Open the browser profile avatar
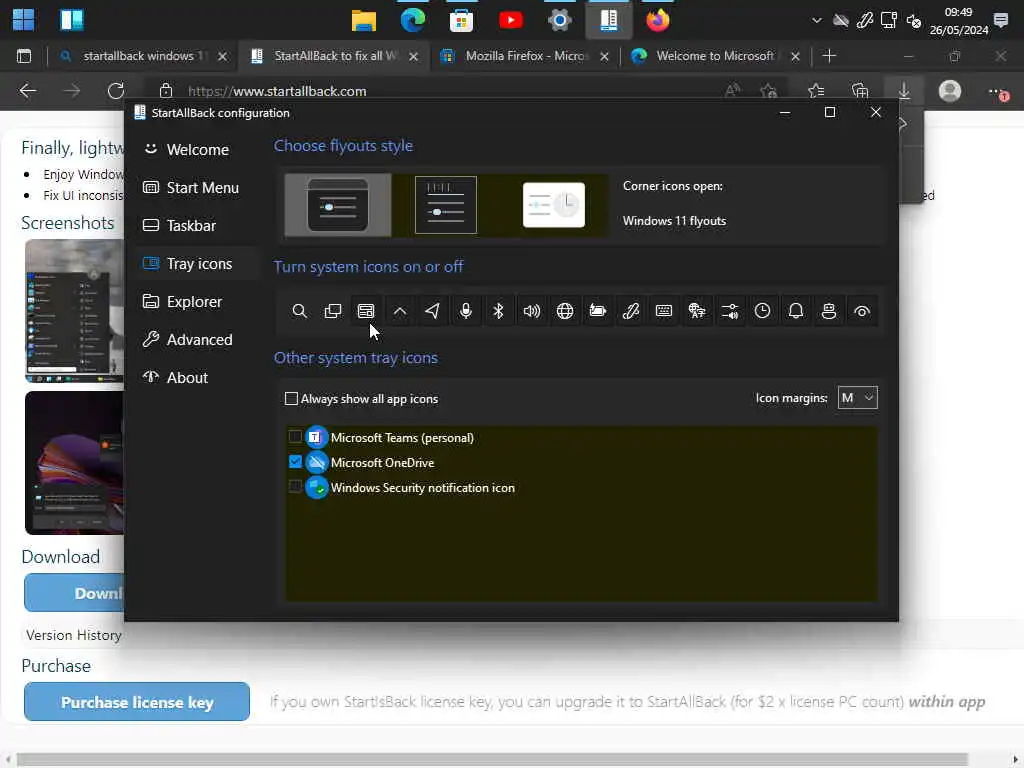Screen dimensions: 1024x768 coord(950,91)
